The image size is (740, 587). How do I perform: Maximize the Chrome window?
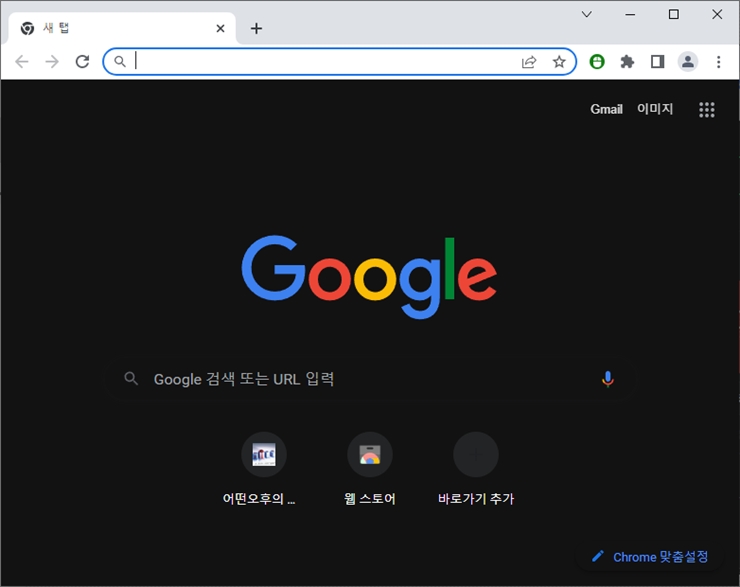[x=673, y=15]
